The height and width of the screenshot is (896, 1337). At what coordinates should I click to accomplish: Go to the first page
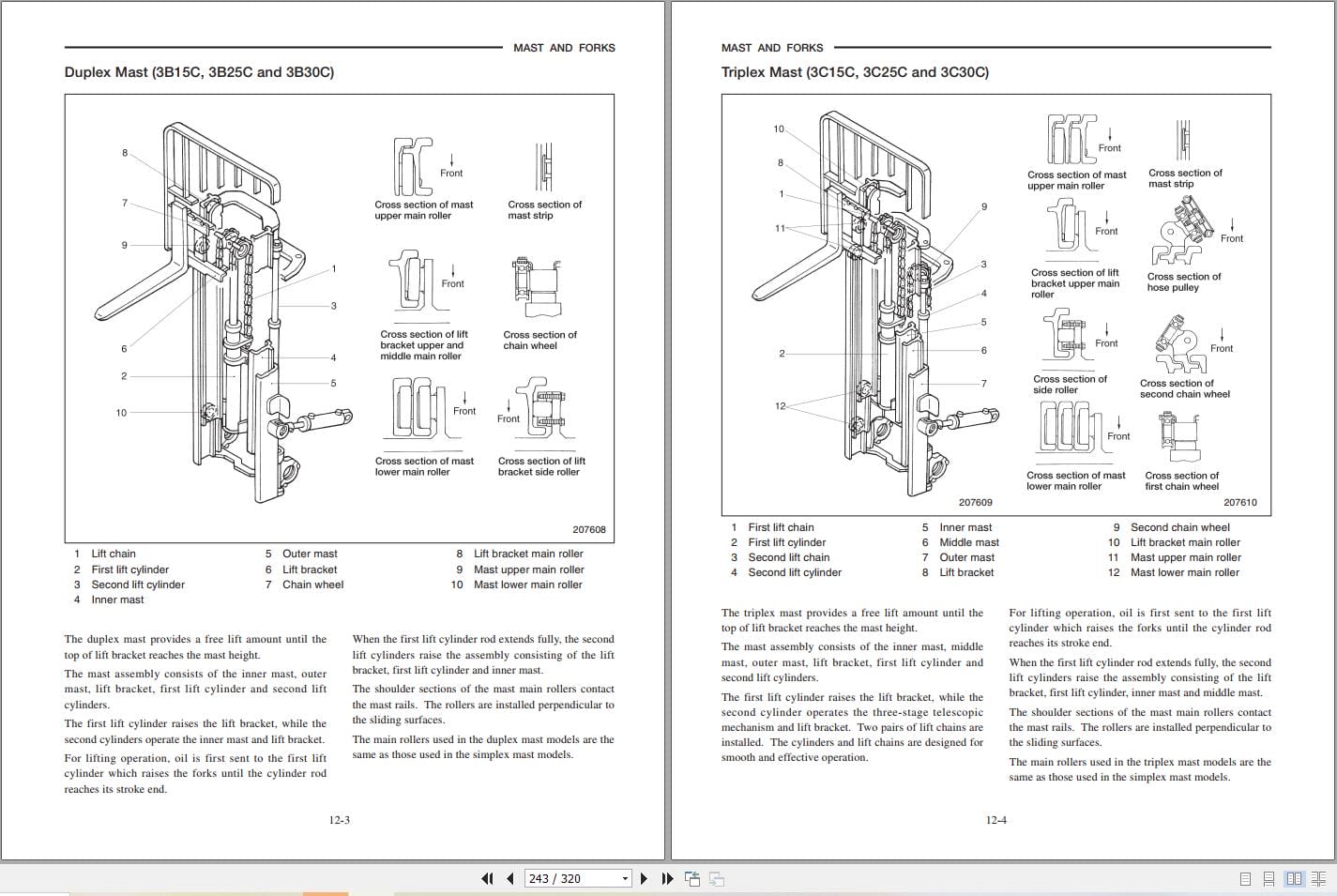point(487,879)
